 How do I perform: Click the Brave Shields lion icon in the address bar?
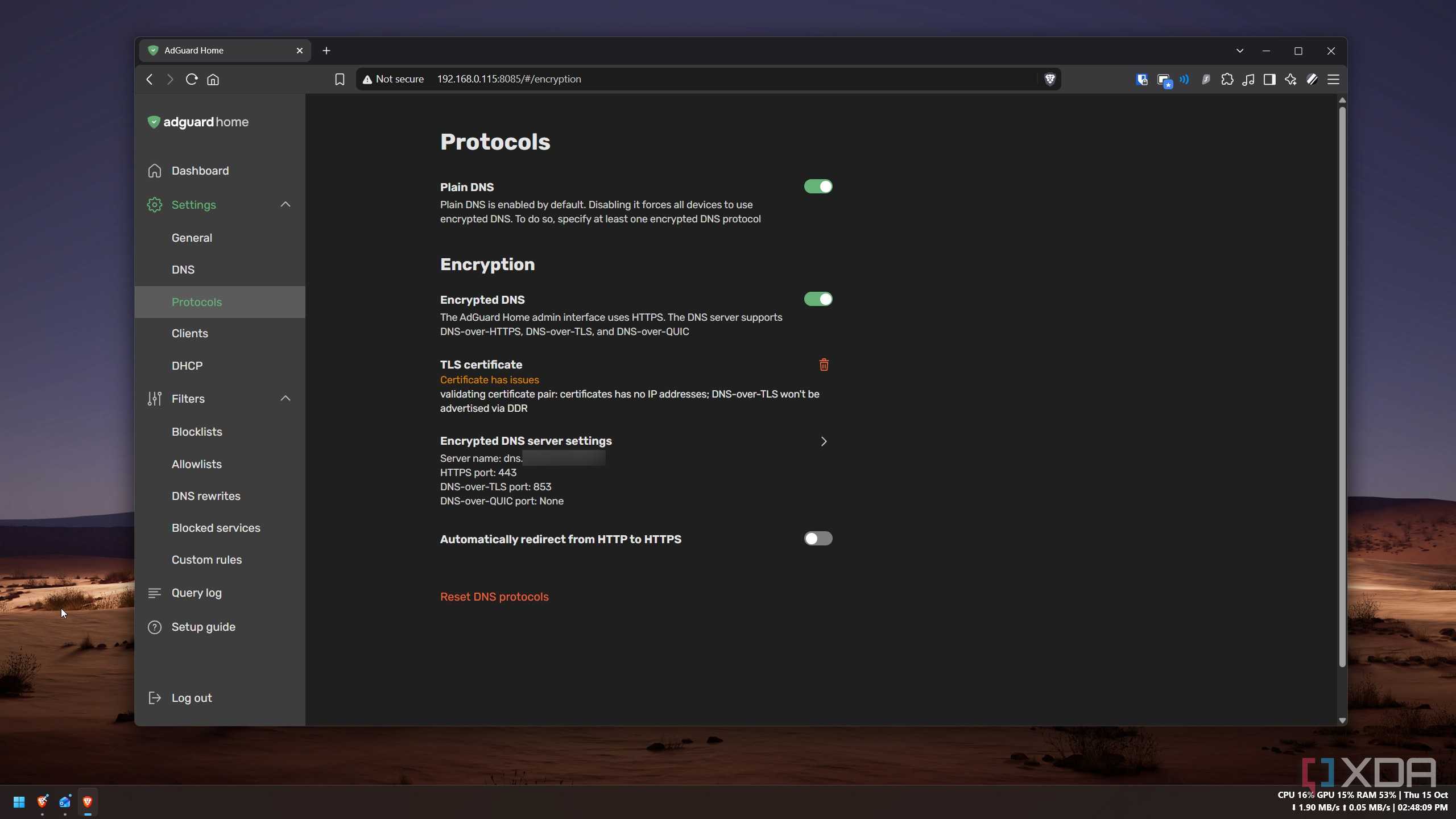coord(1050,79)
